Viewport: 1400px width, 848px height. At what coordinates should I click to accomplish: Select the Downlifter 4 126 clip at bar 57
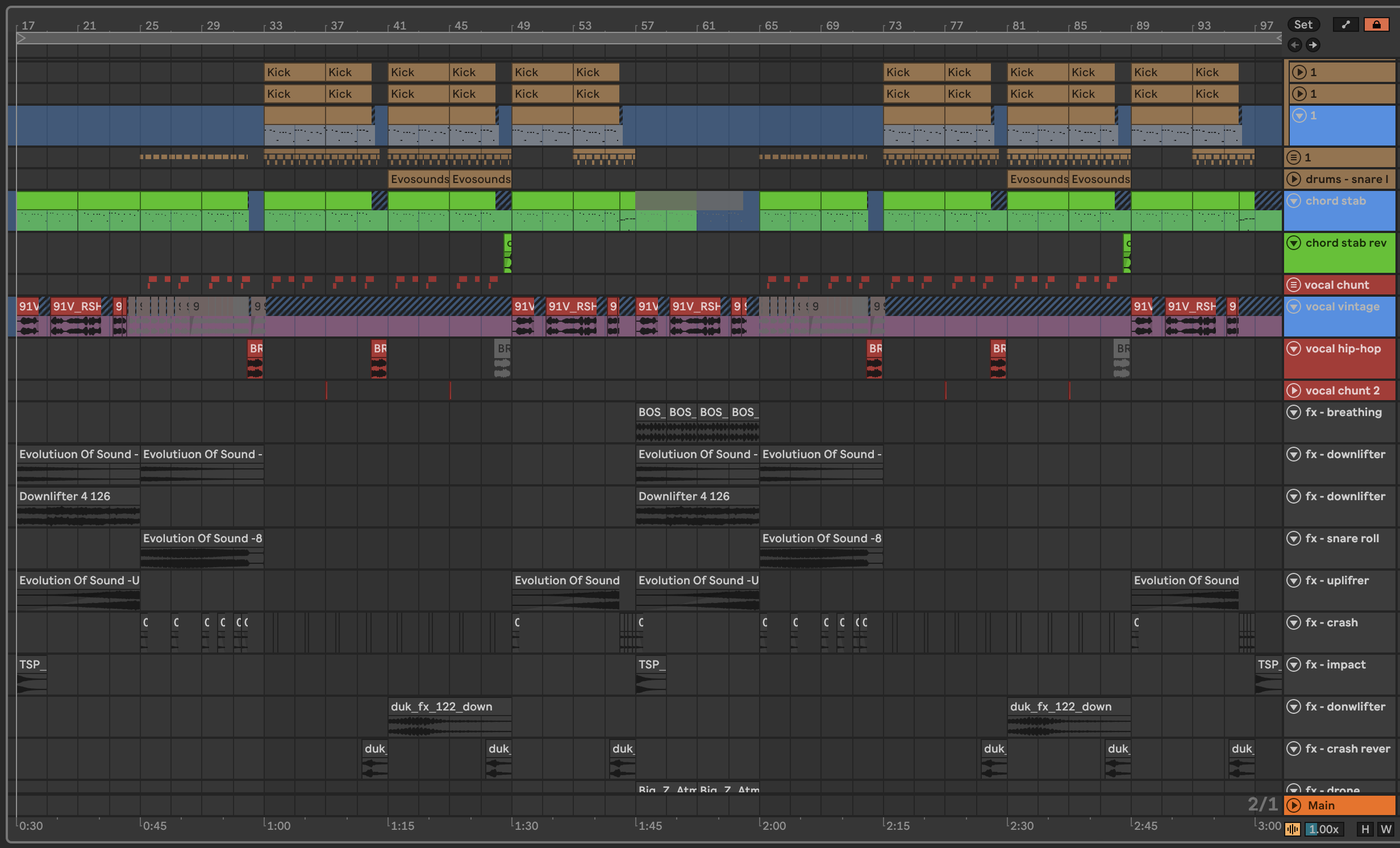tap(698, 506)
